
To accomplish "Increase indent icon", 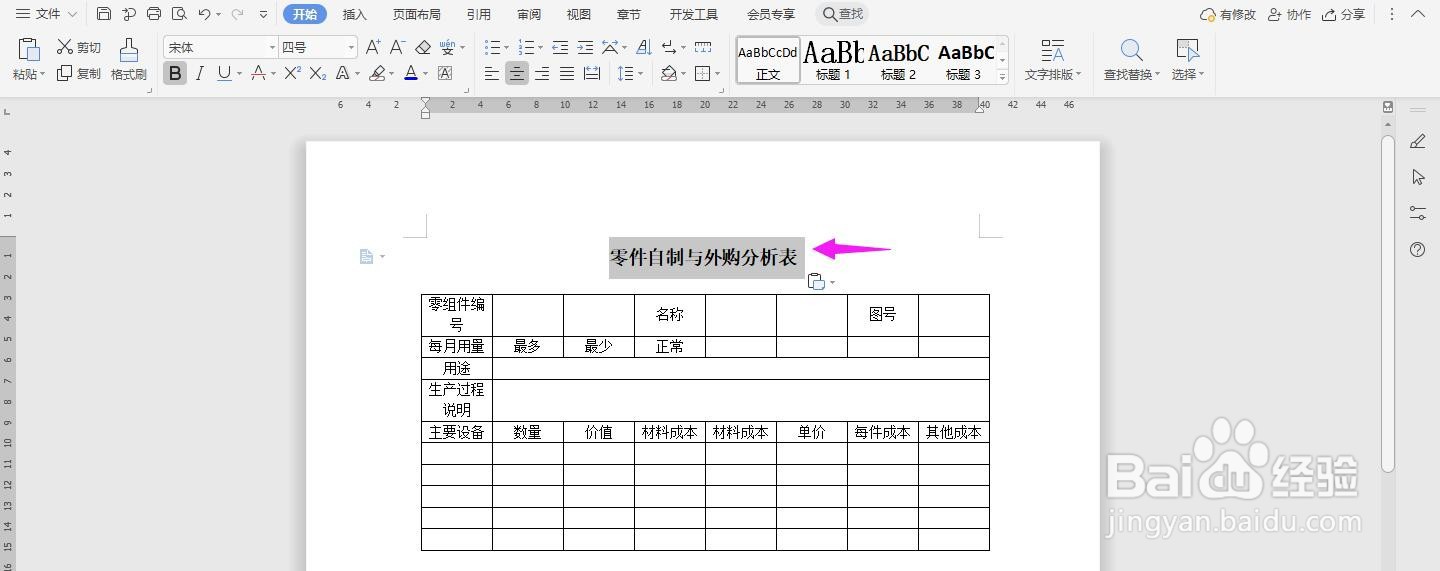I will [x=585, y=47].
